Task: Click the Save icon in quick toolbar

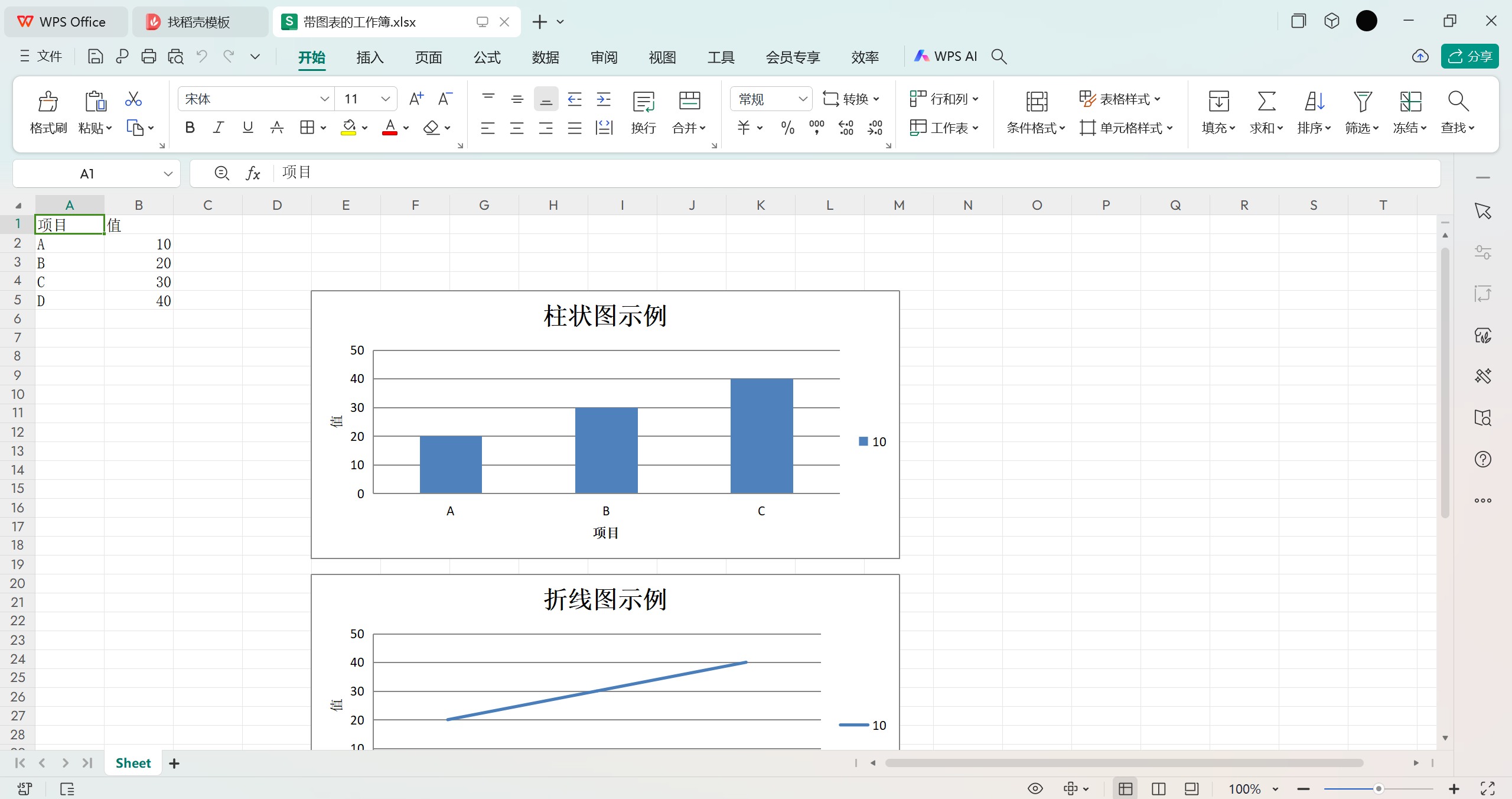Action: (x=95, y=56)
